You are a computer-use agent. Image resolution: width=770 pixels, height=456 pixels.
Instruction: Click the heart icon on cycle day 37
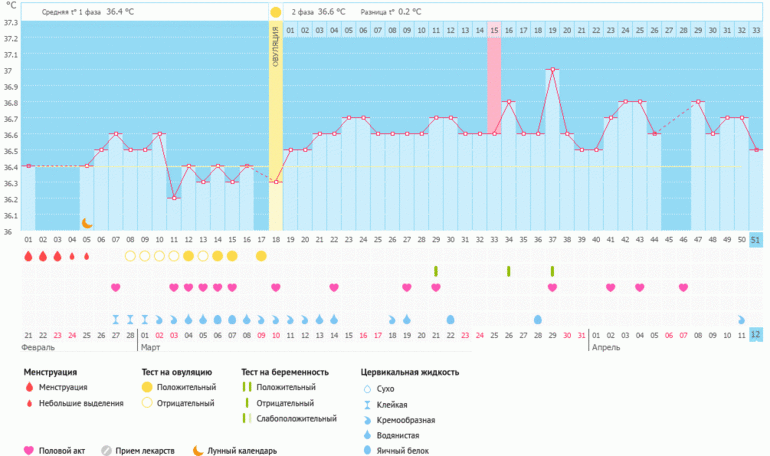click(x=552, y=288)
